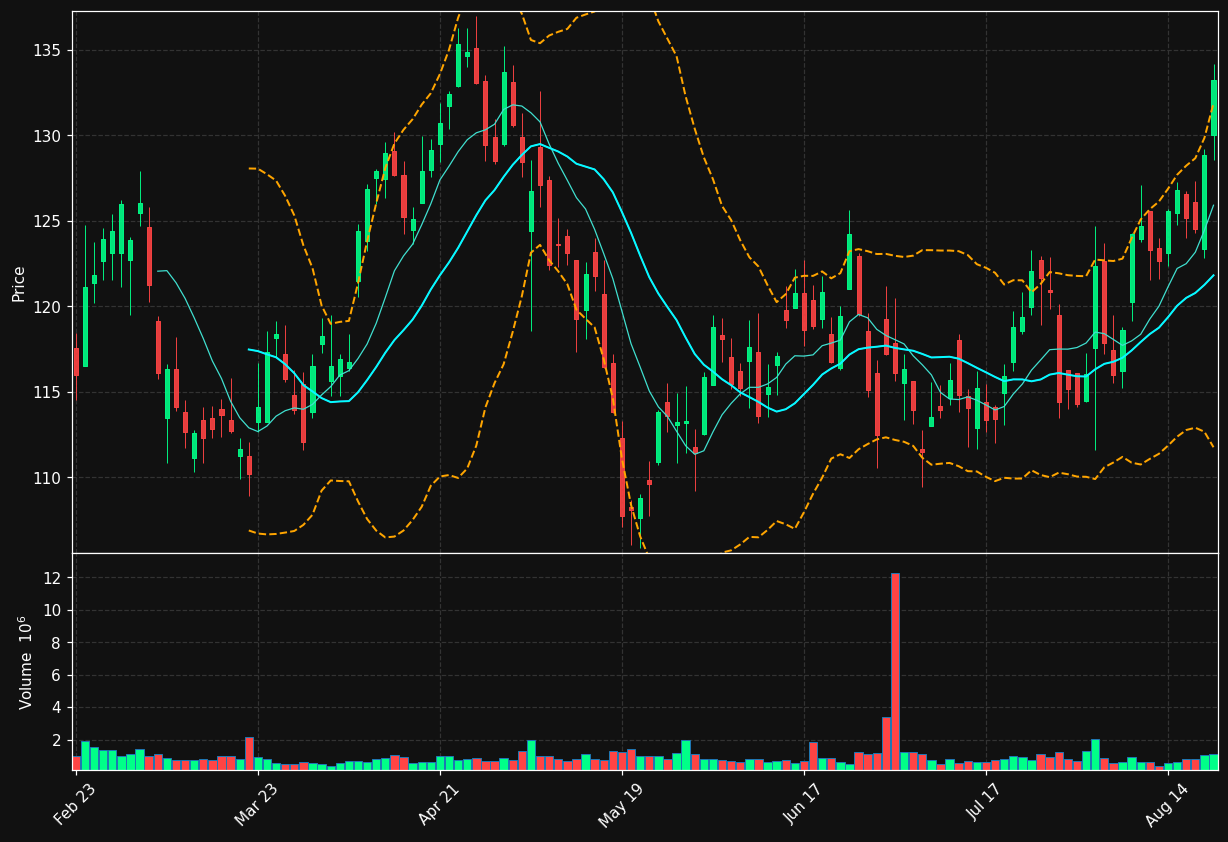Click the Price axis title
The width and height of the screenshot is (1228, 842).
(19, 283)
